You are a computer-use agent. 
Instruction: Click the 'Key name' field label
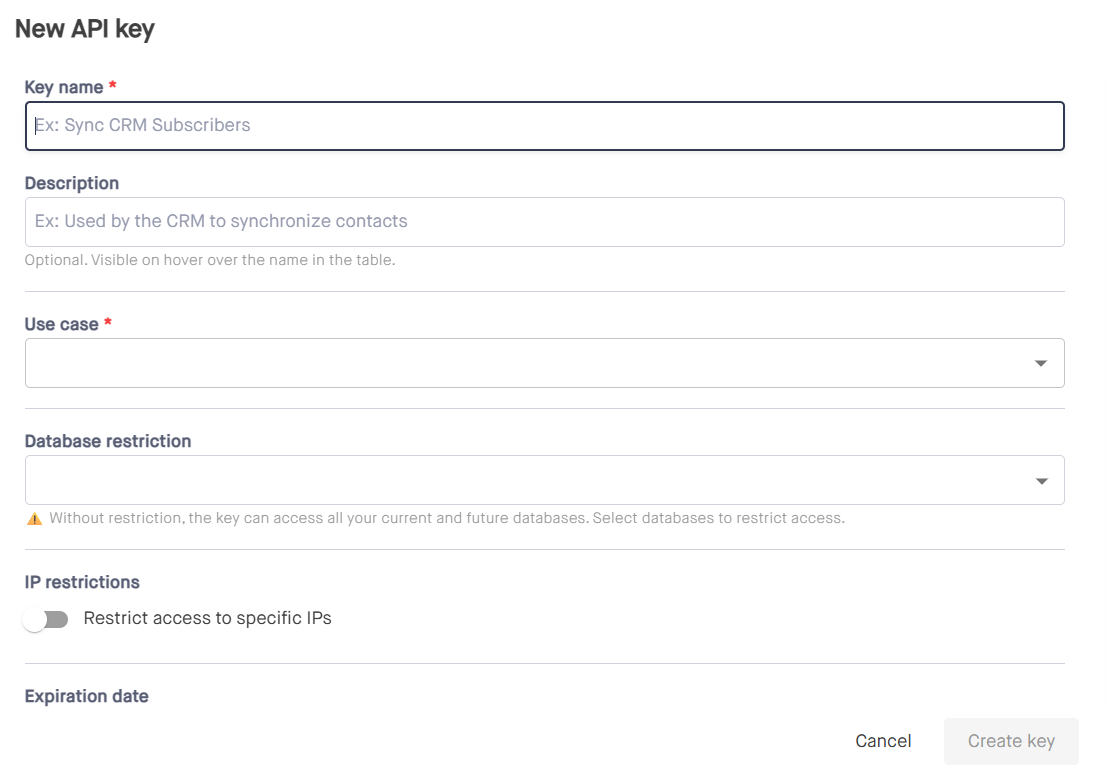coord(64,88)
